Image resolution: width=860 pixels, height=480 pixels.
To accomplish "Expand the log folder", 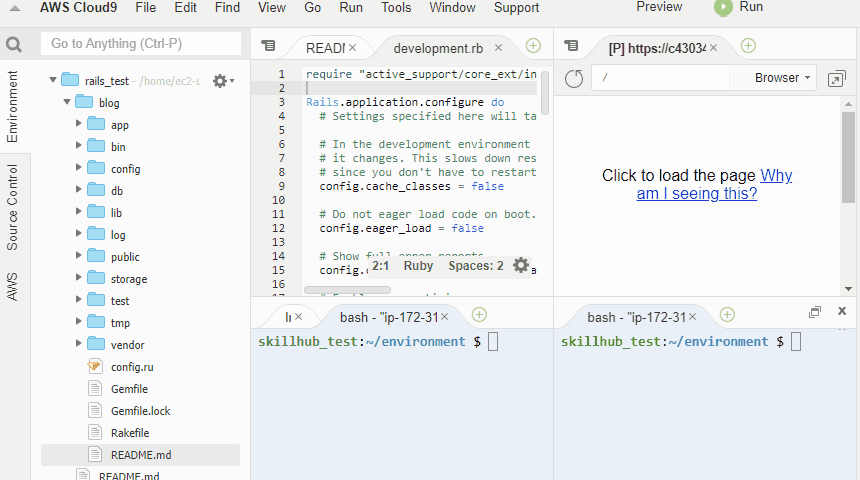I will pos(78,234).
